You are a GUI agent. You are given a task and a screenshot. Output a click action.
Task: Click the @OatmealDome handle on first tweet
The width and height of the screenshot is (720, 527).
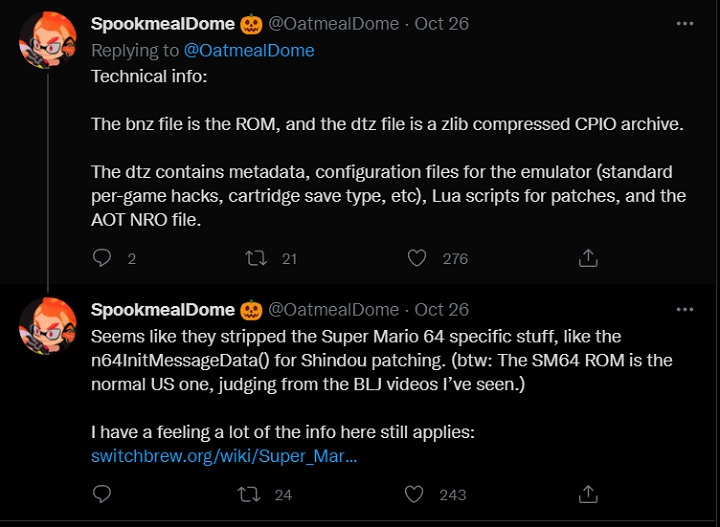(333, 24)
